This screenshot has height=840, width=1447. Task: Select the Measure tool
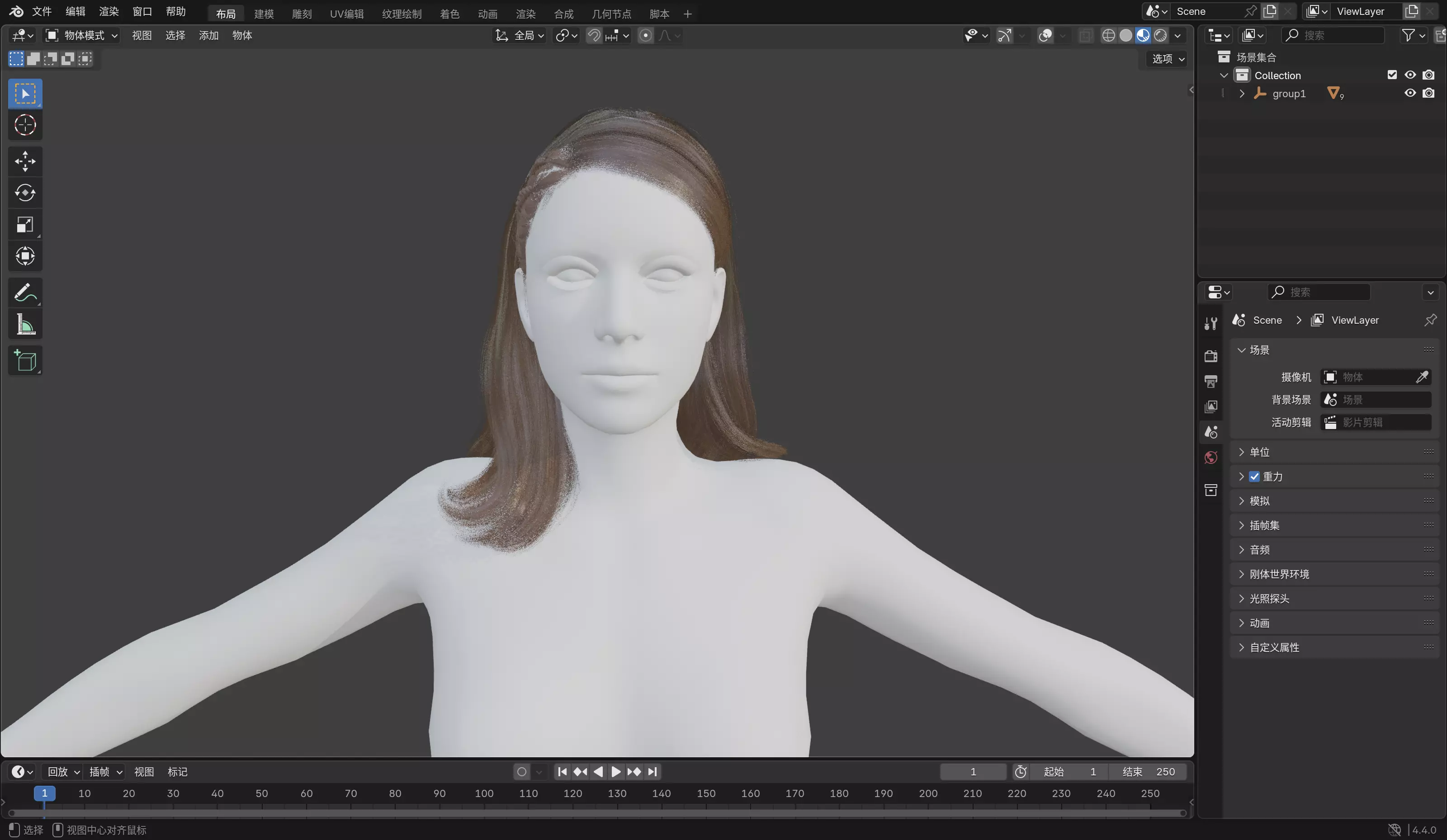click(x=25, y=325)
